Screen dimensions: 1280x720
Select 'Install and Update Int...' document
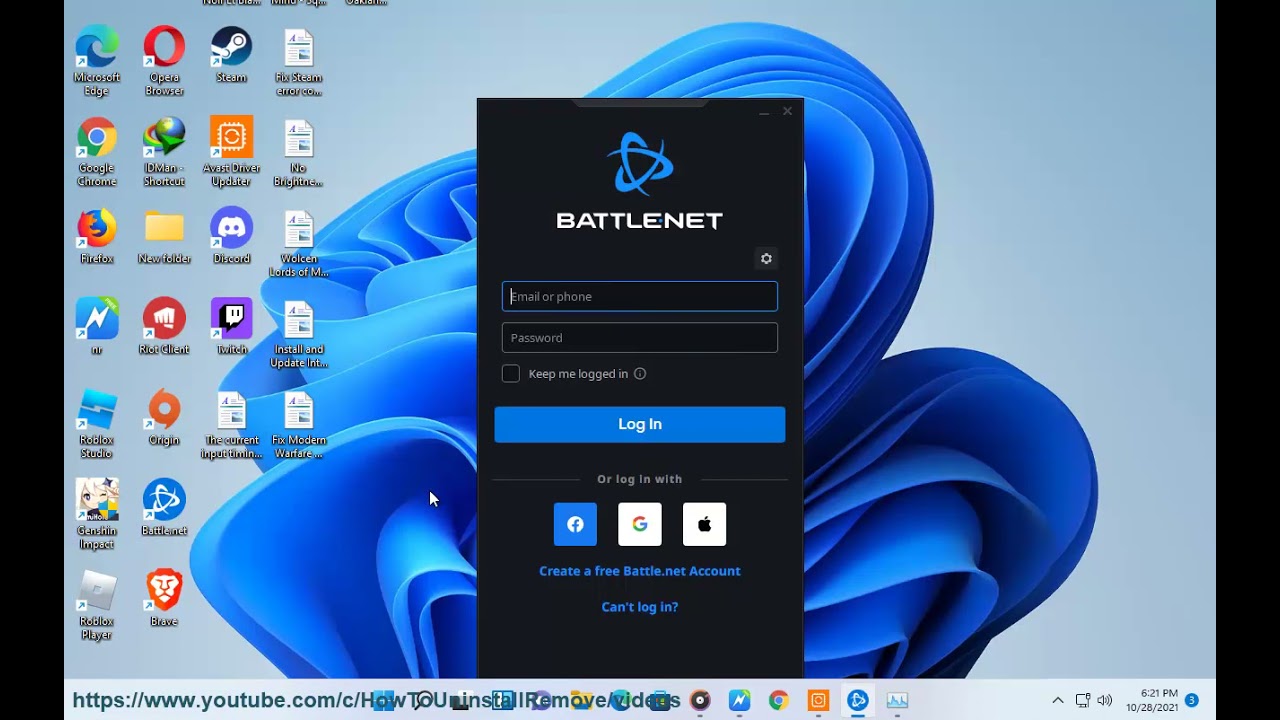click(x=298, y=335)
